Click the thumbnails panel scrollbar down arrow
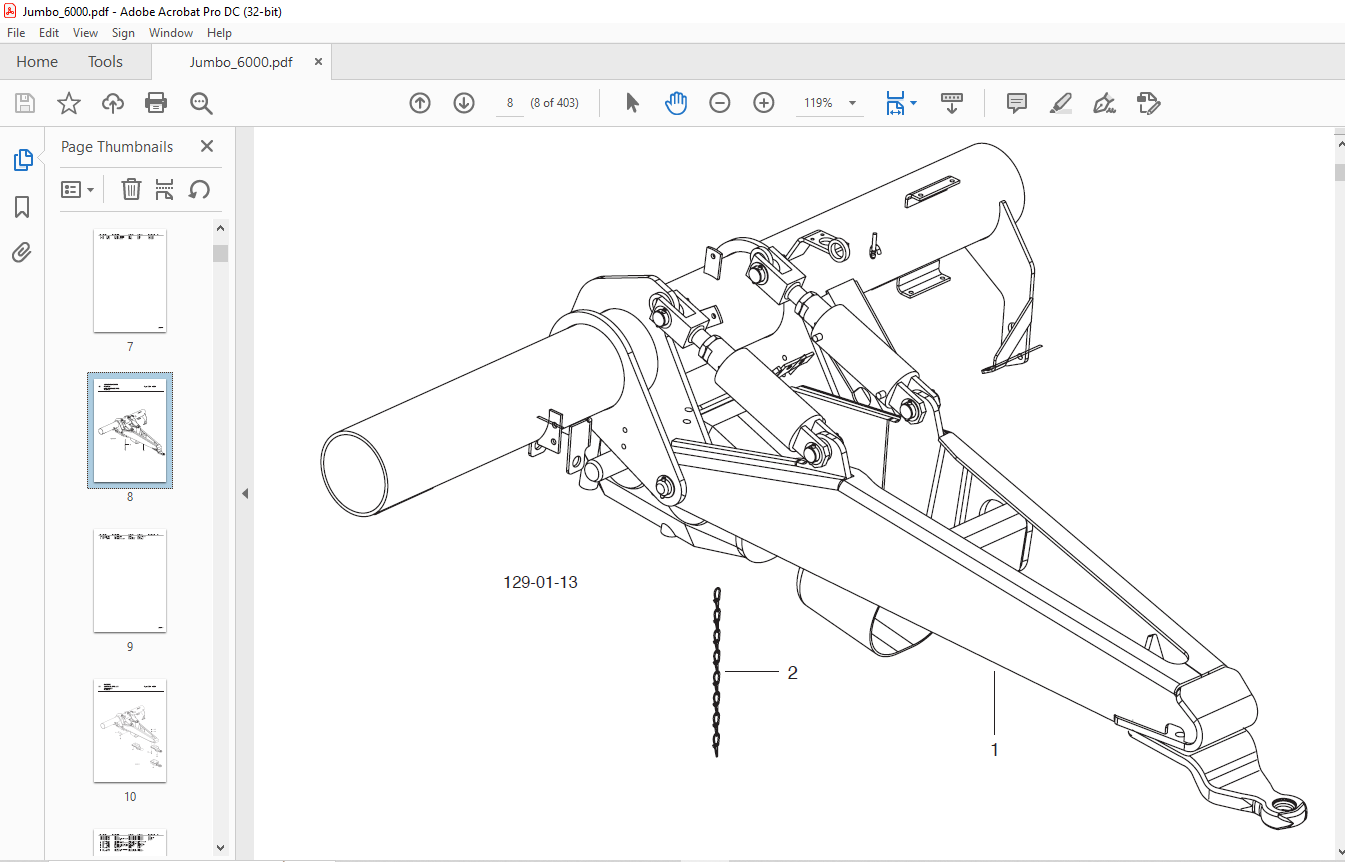Screen dimensions: 1345x862 [221, 847]
